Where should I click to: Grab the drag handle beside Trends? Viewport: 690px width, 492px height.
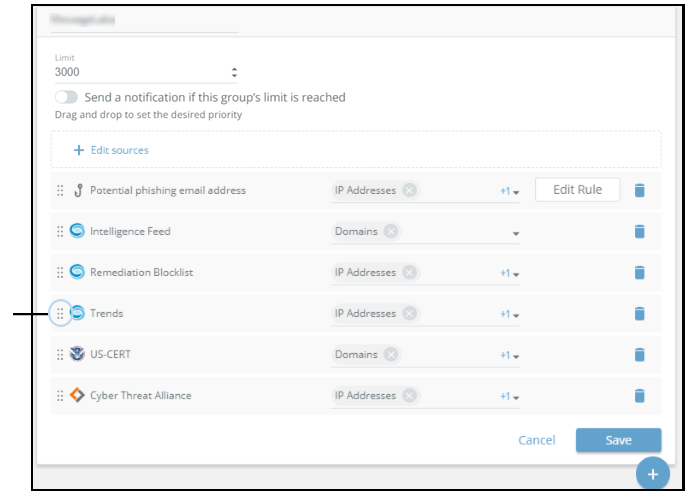pyautogui.click(x=60, y=313)
